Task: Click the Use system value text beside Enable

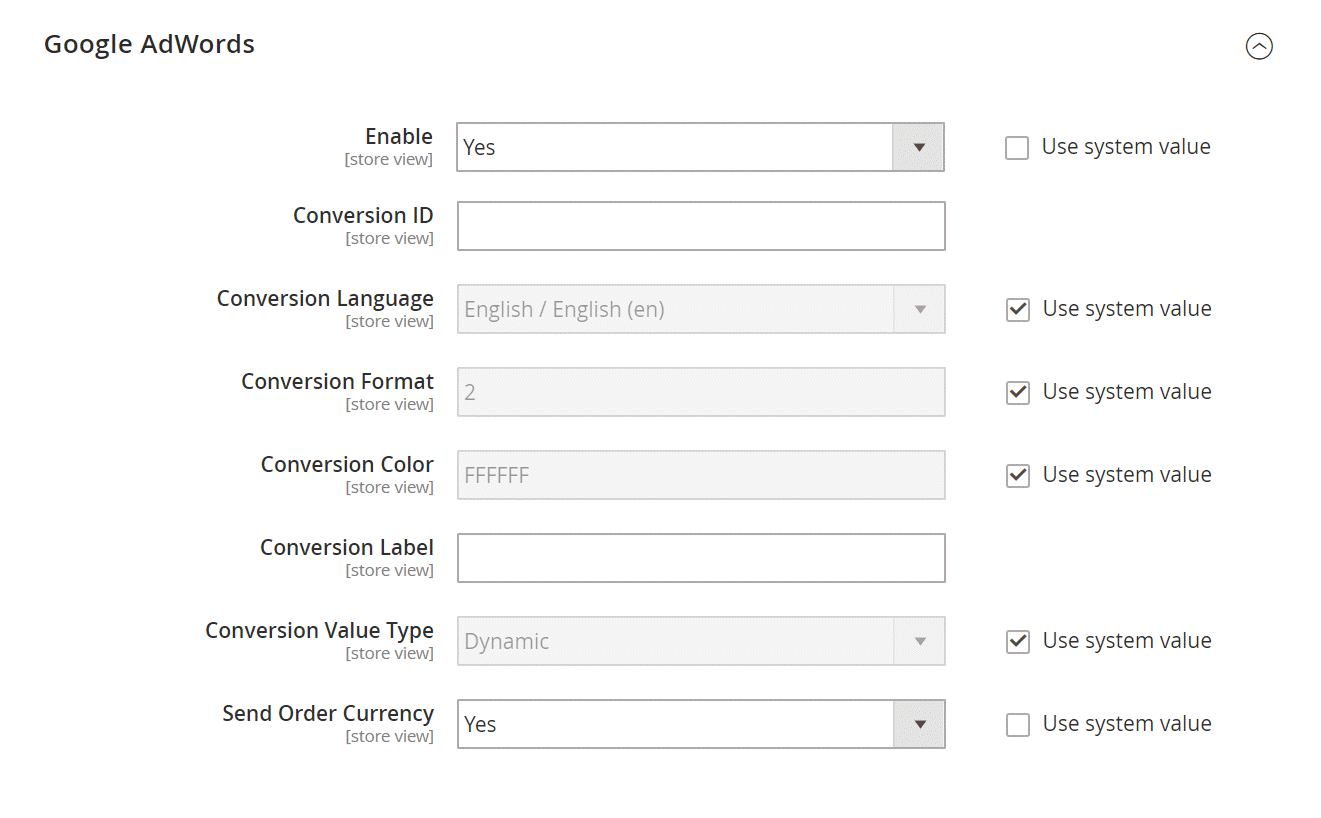Action: point(1126,146)
